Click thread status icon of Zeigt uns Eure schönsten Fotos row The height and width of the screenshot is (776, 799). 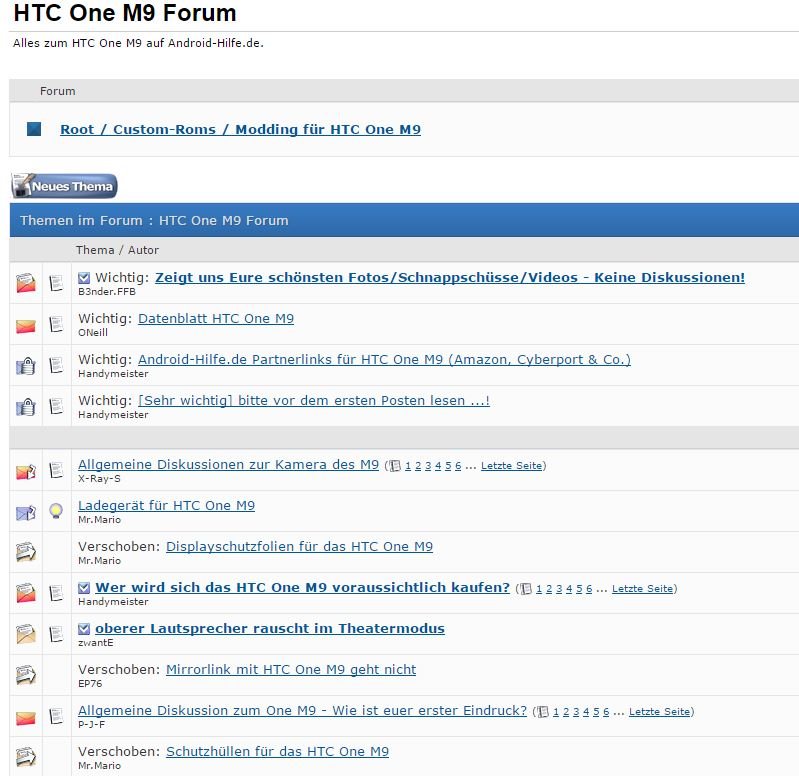coord(25,283)
